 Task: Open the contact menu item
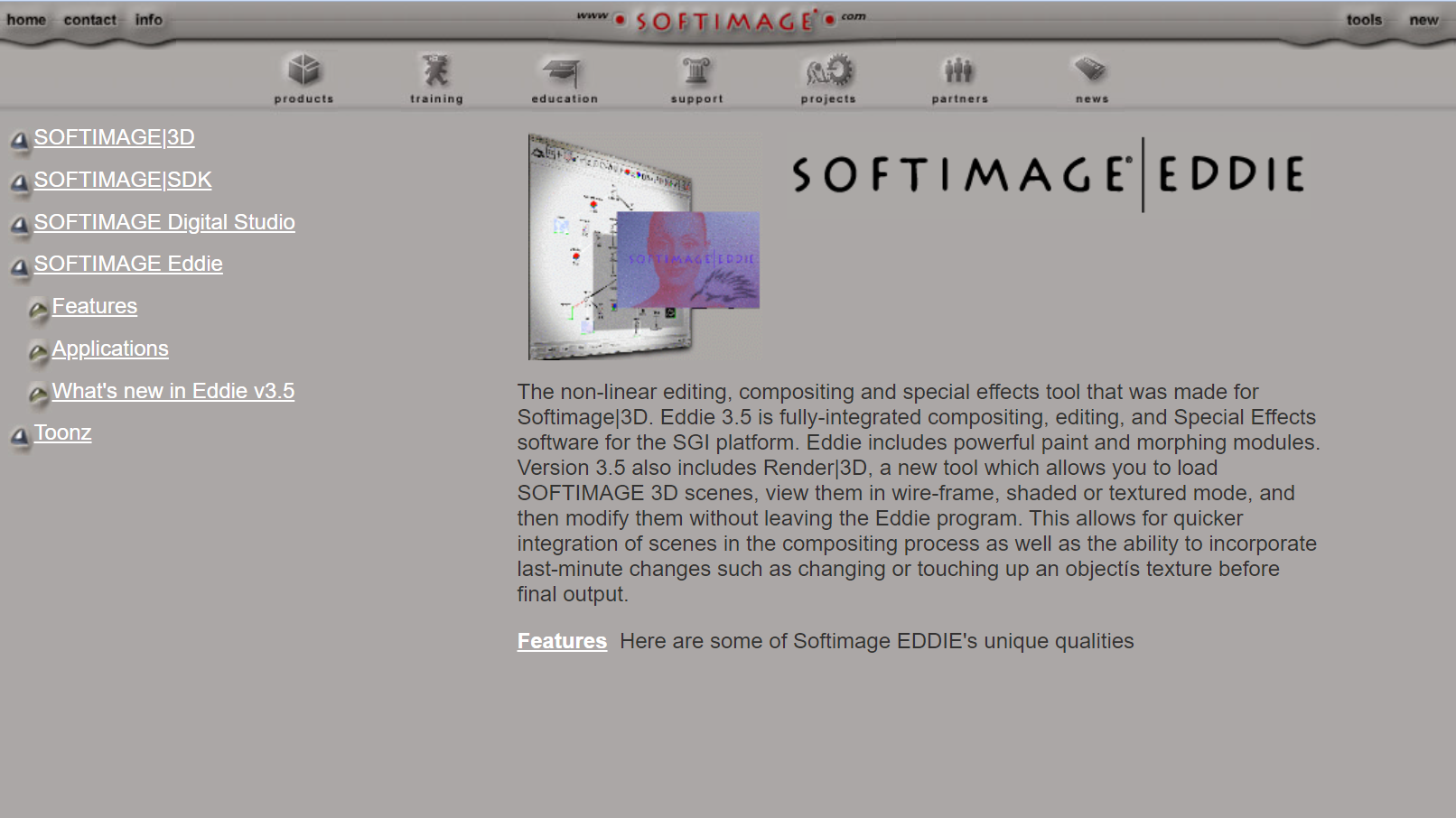point(89,20)
